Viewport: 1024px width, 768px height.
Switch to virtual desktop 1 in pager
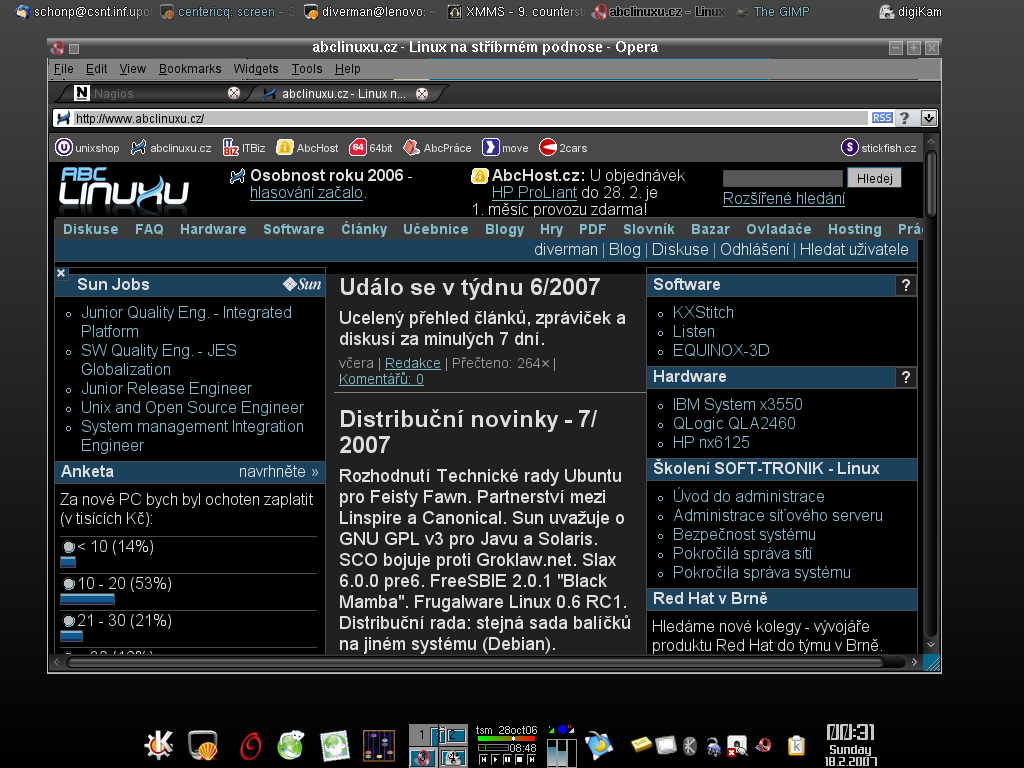click(422, 735)
